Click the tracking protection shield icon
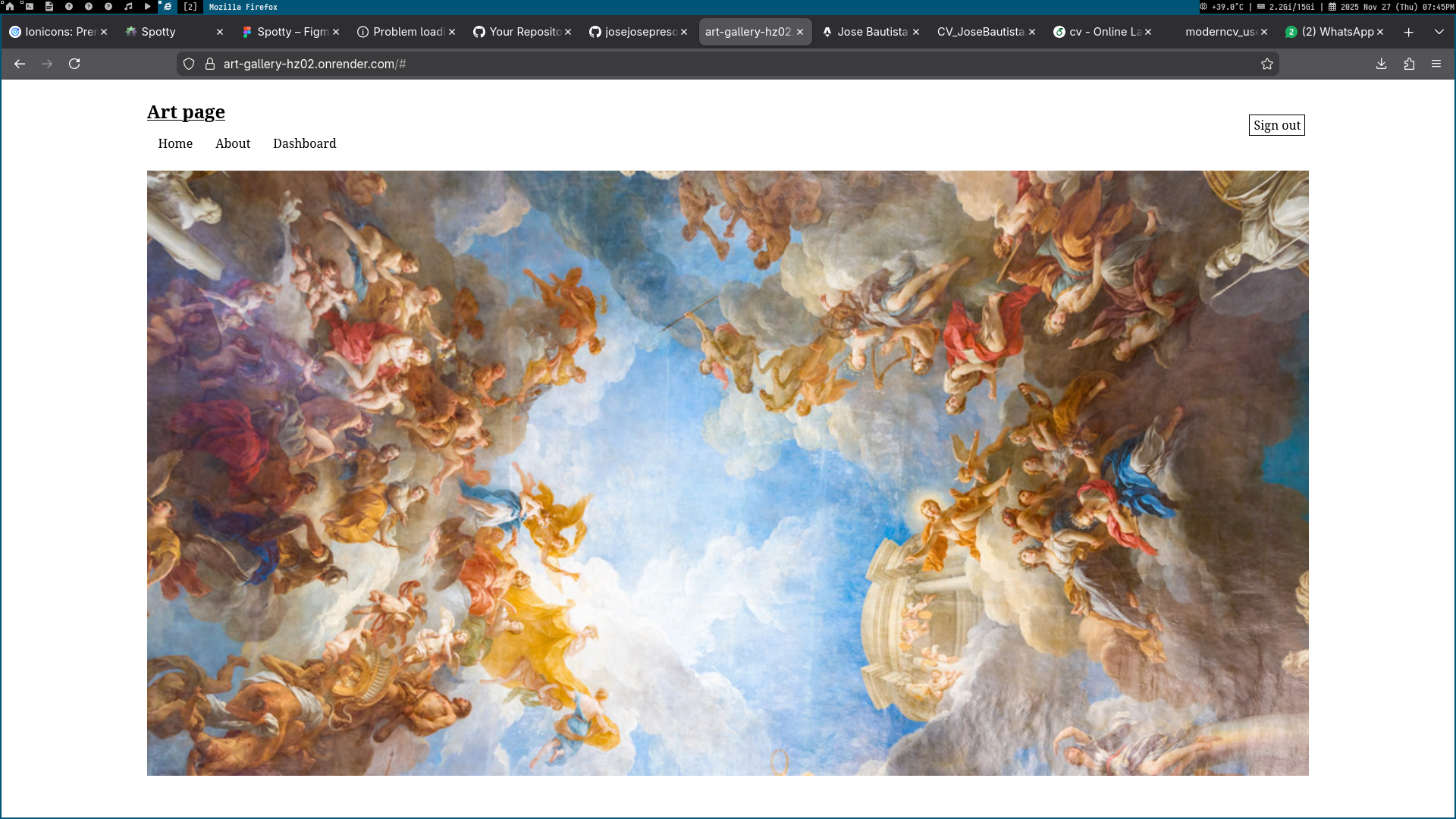The image size is (1456, 819). (189, 64)
